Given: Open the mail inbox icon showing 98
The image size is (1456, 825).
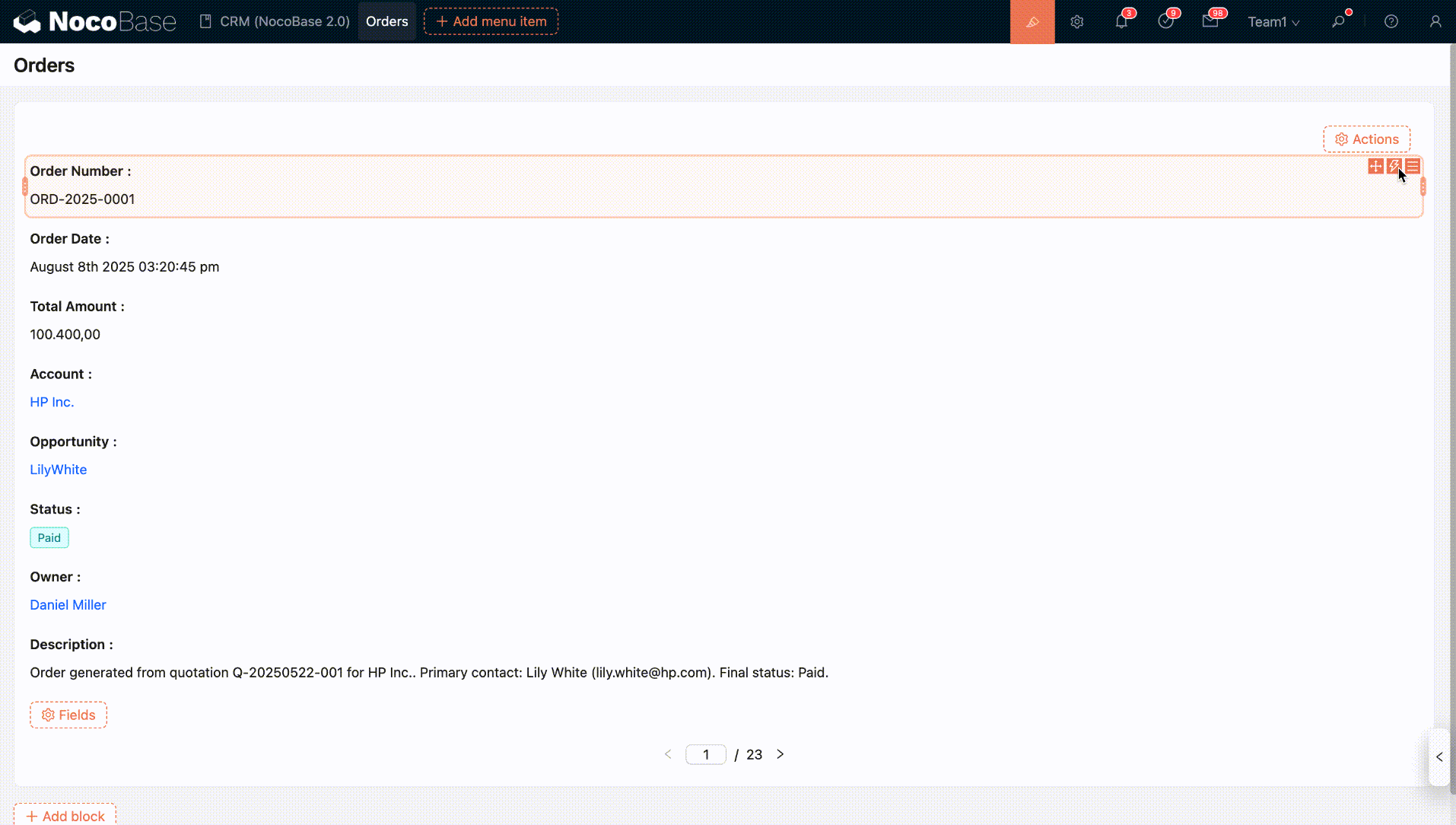Looking at the screenshot, I should click(1210, 21).
